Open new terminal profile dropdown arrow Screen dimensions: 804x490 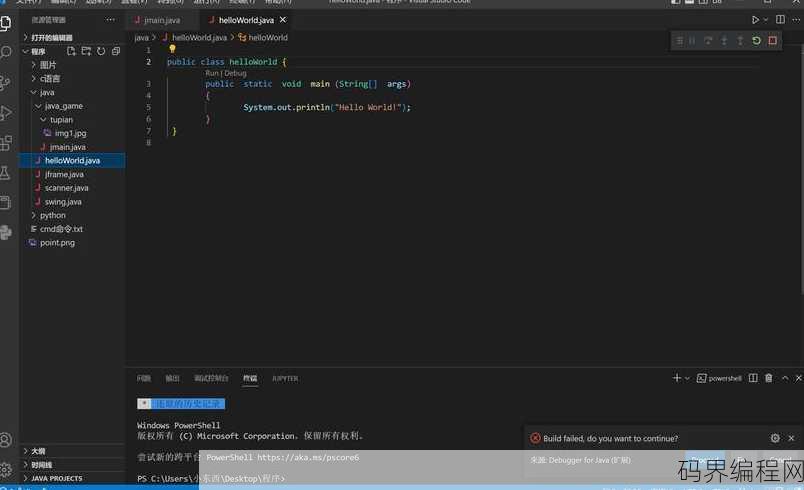[687, 378]
